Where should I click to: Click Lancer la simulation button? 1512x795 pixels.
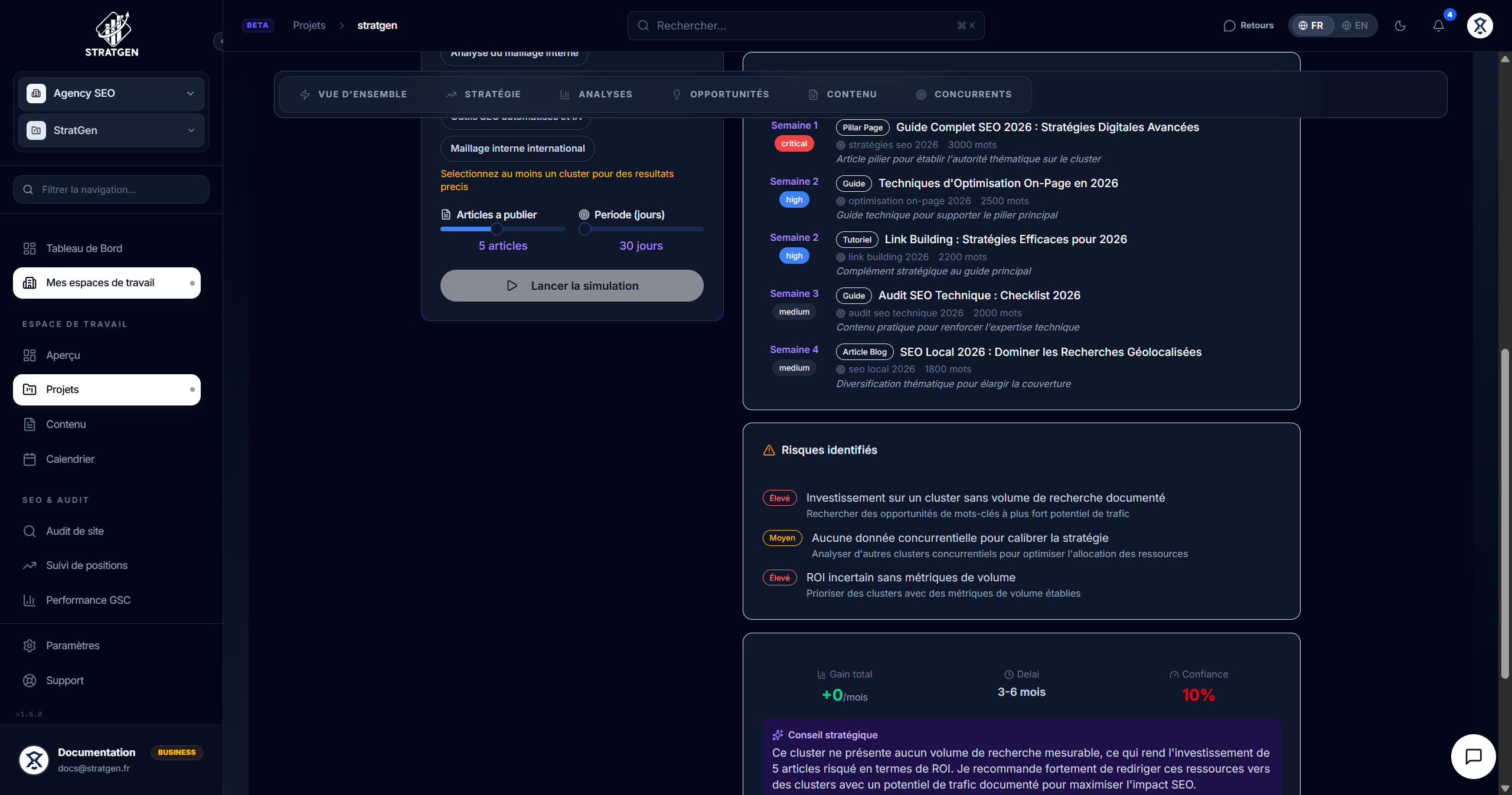pyautogui.click(x=572, y=286)
